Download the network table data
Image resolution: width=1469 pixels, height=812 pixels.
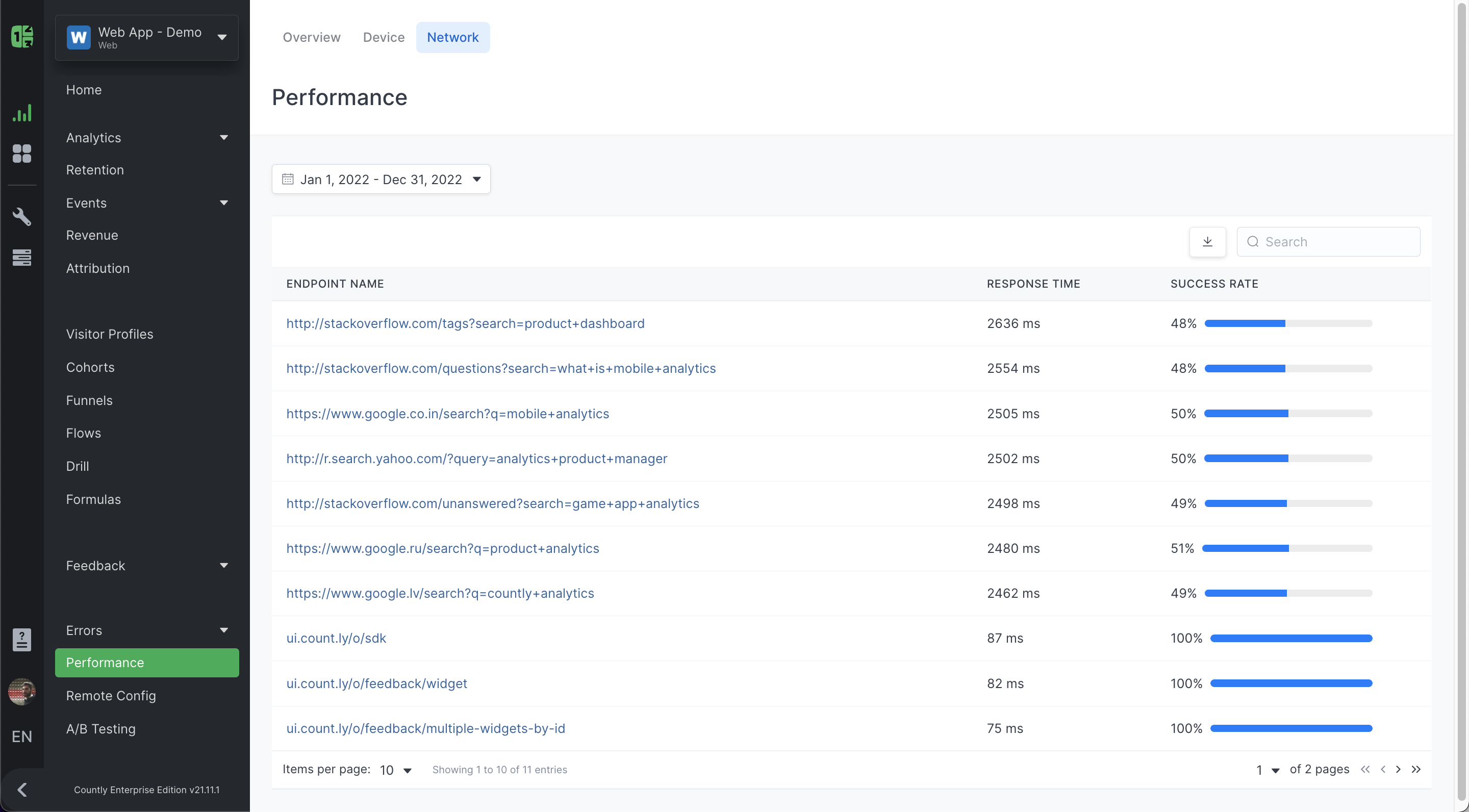pos(1207,242)
